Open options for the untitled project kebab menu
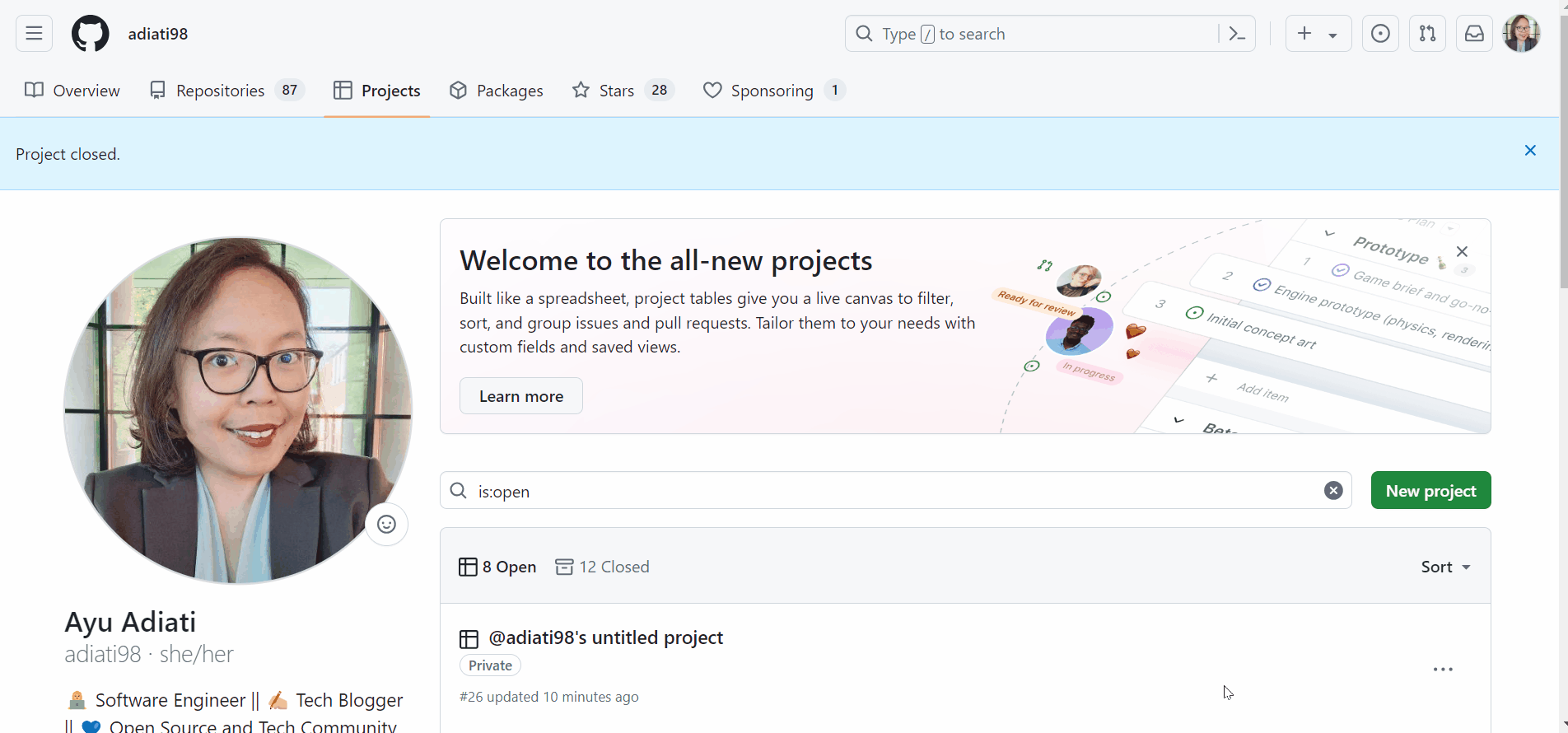 1443,669
